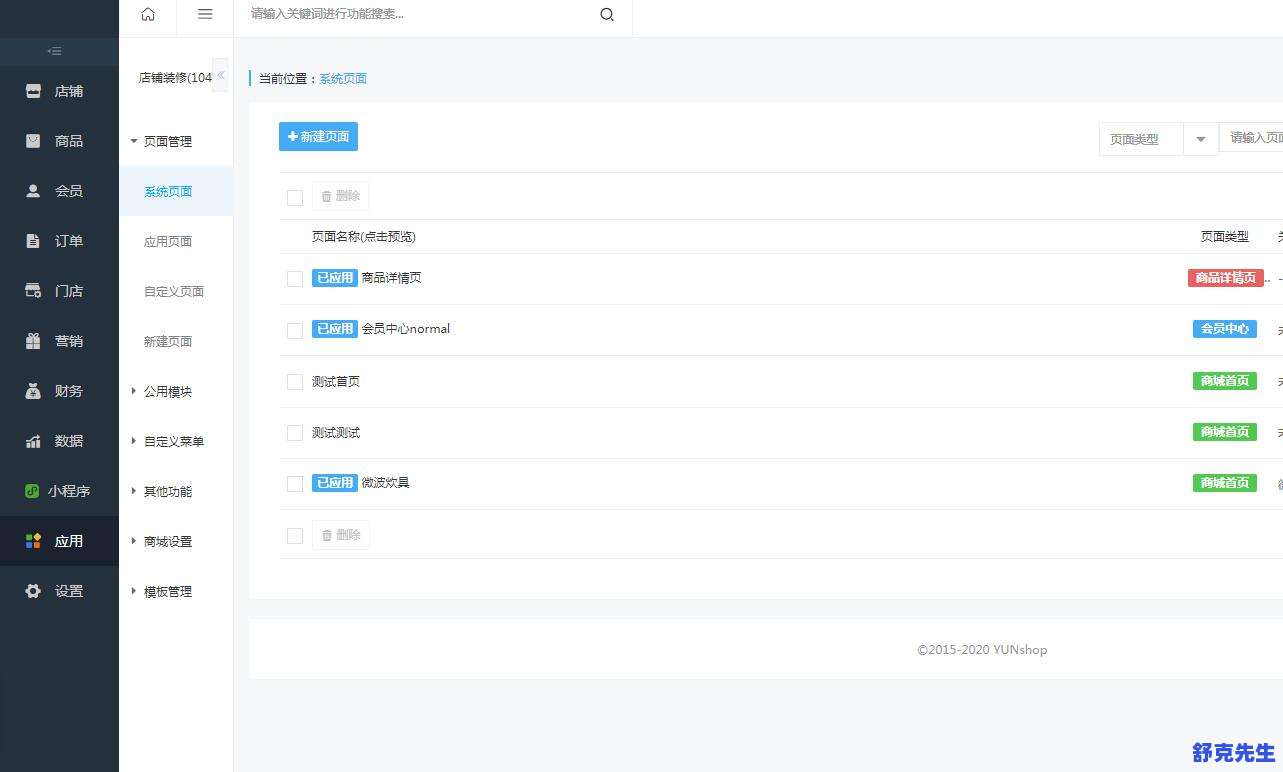Viewport: 1283px width, 772px height.
Task: Open the 营销 marketing gift icon
Action: [x=34, y=341]
